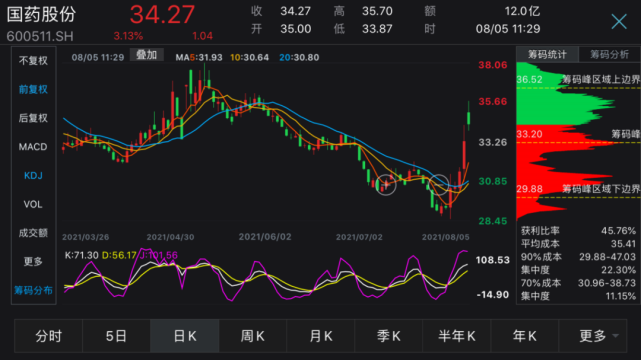Select 后复权 price adjustment option
Viewport: 641px width, 360px height.
[x=33, y=118]
